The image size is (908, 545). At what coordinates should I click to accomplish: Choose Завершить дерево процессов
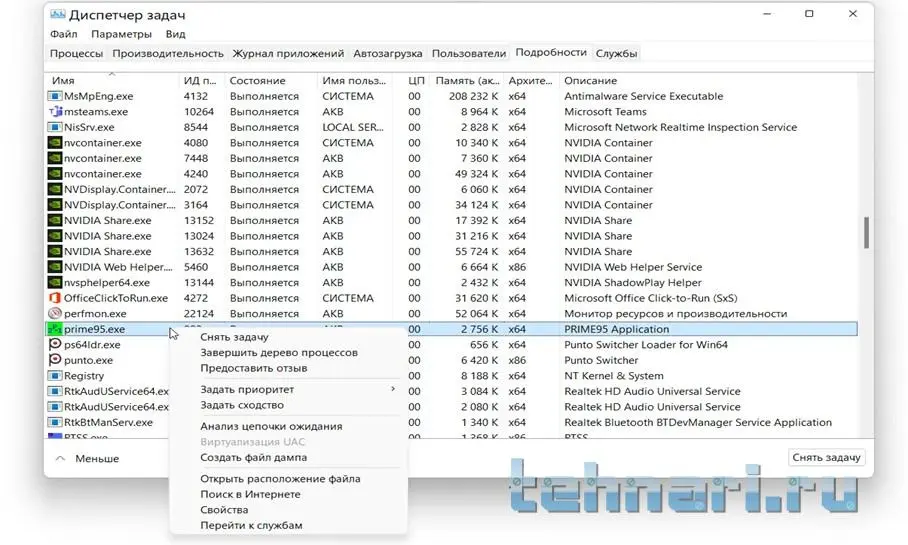click(279, 353)
